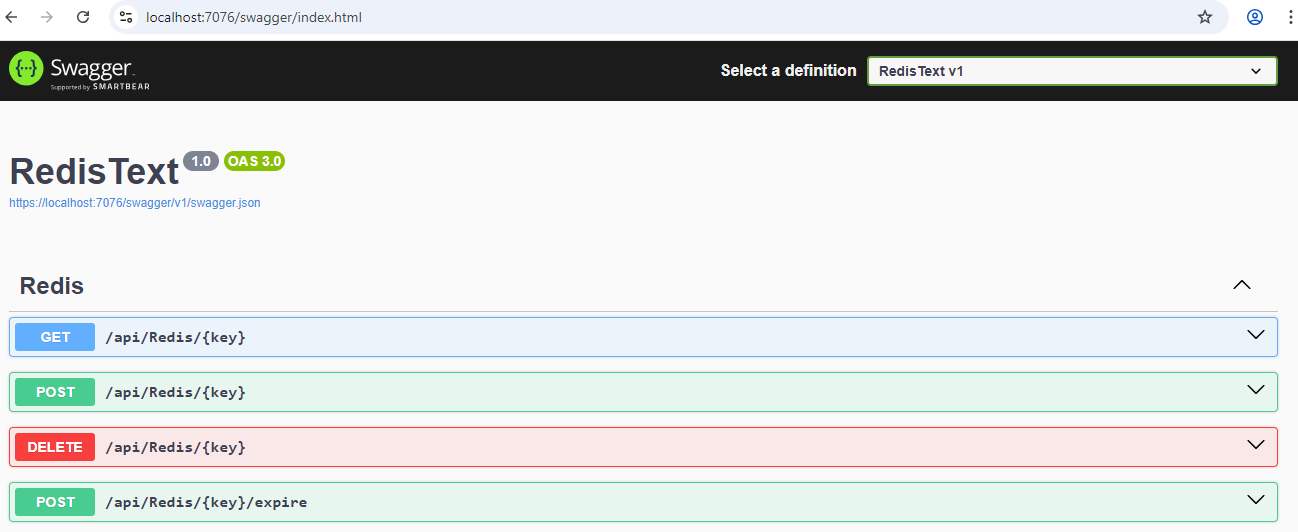
Task: Click the GET row's /api/Redis/{key} path
Action: tap(175, 337)
